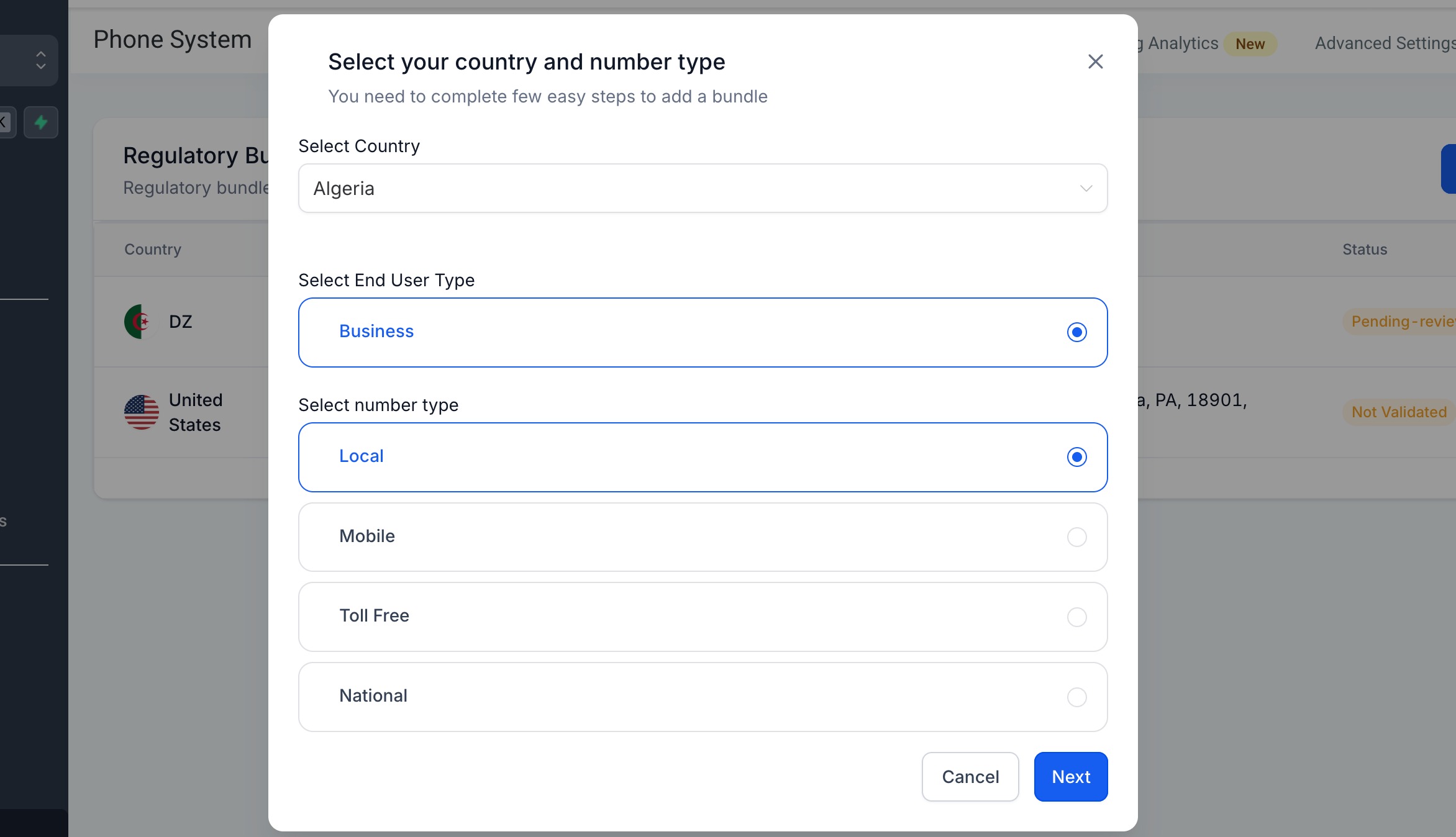The height and width of the screenshot is (837, 1456).
Task: Click the Not Validated status badge
Action: [1399, 412]
